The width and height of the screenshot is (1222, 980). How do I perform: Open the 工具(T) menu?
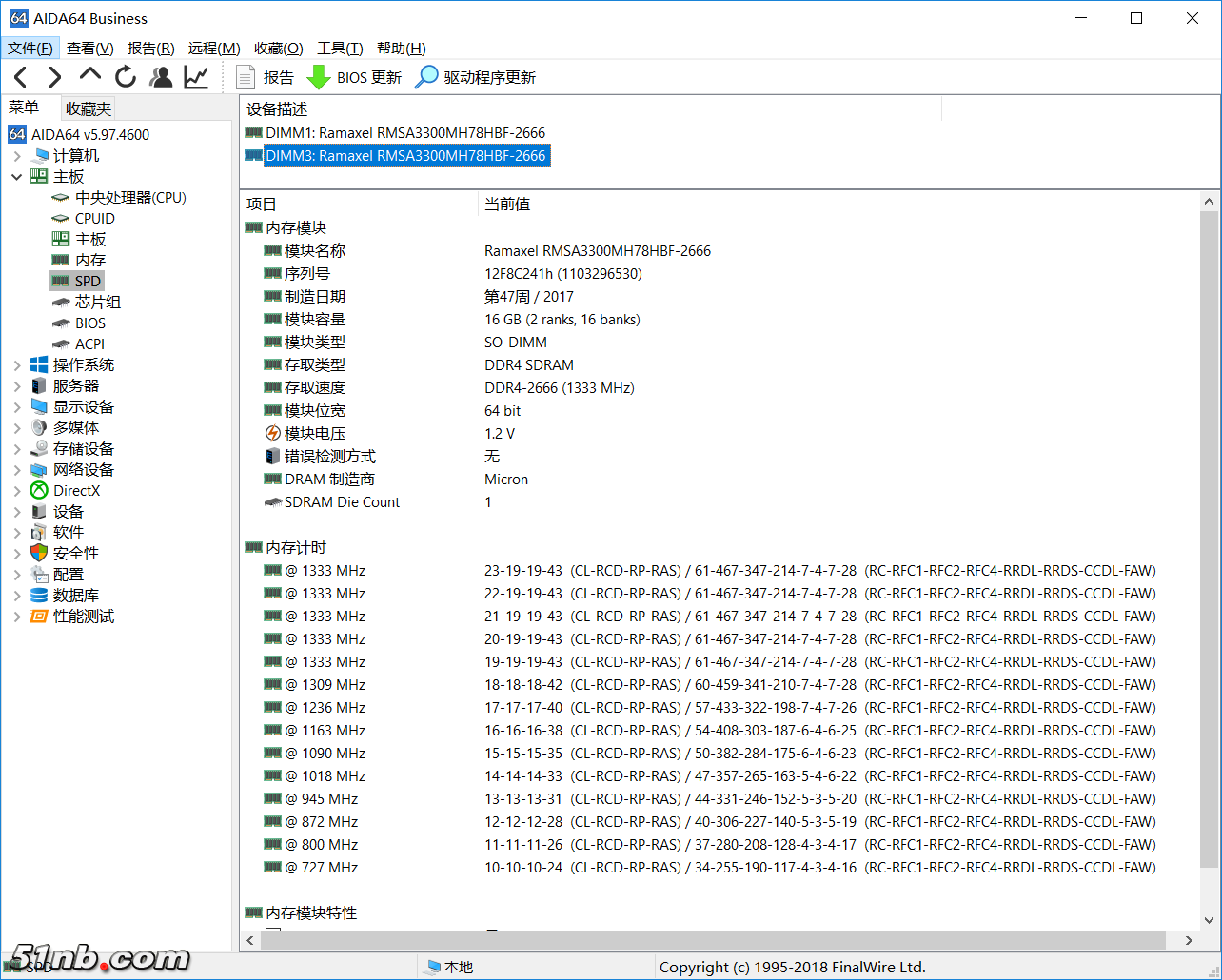click(x=340, y=49)
